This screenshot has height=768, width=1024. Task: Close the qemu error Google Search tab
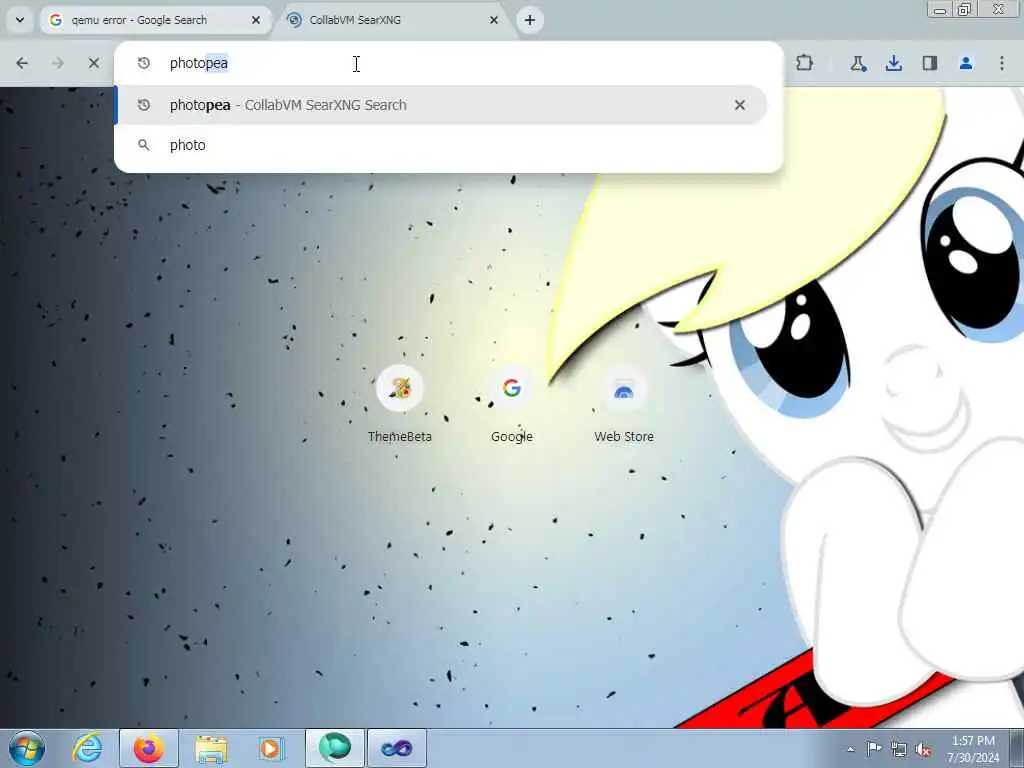256,20
